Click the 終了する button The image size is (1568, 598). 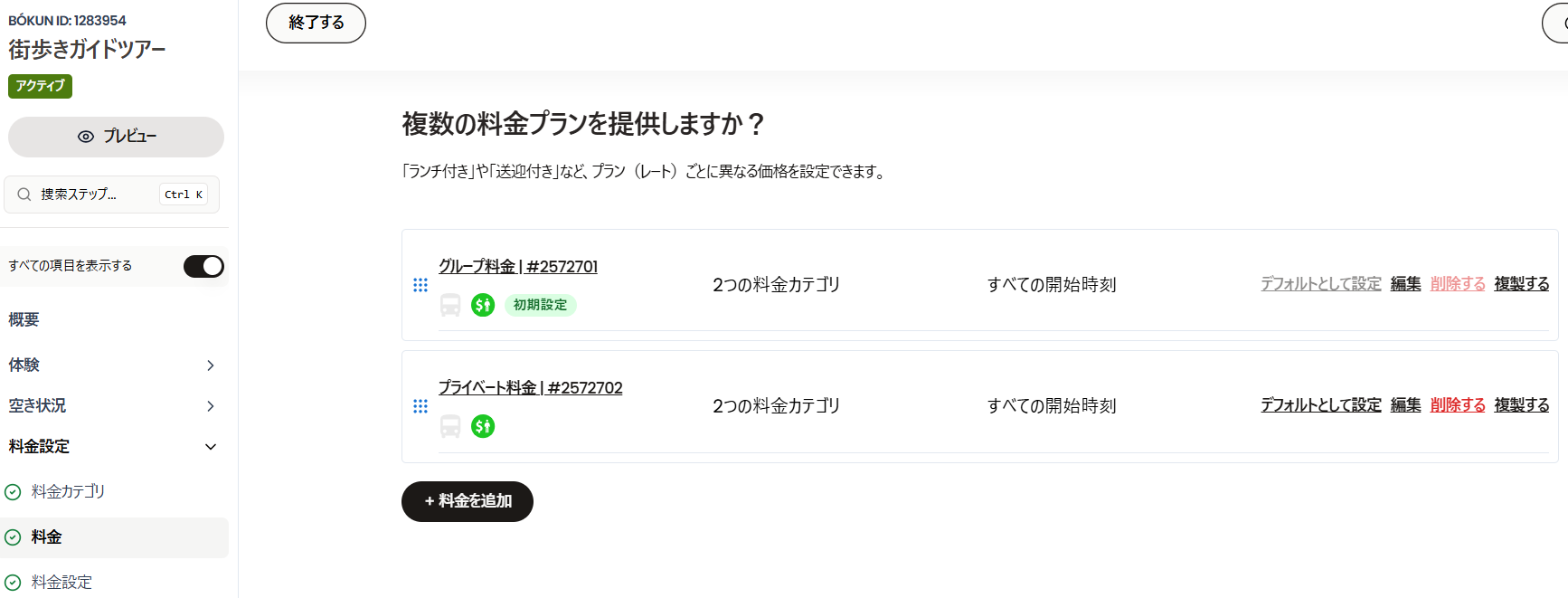coord(316,23)
